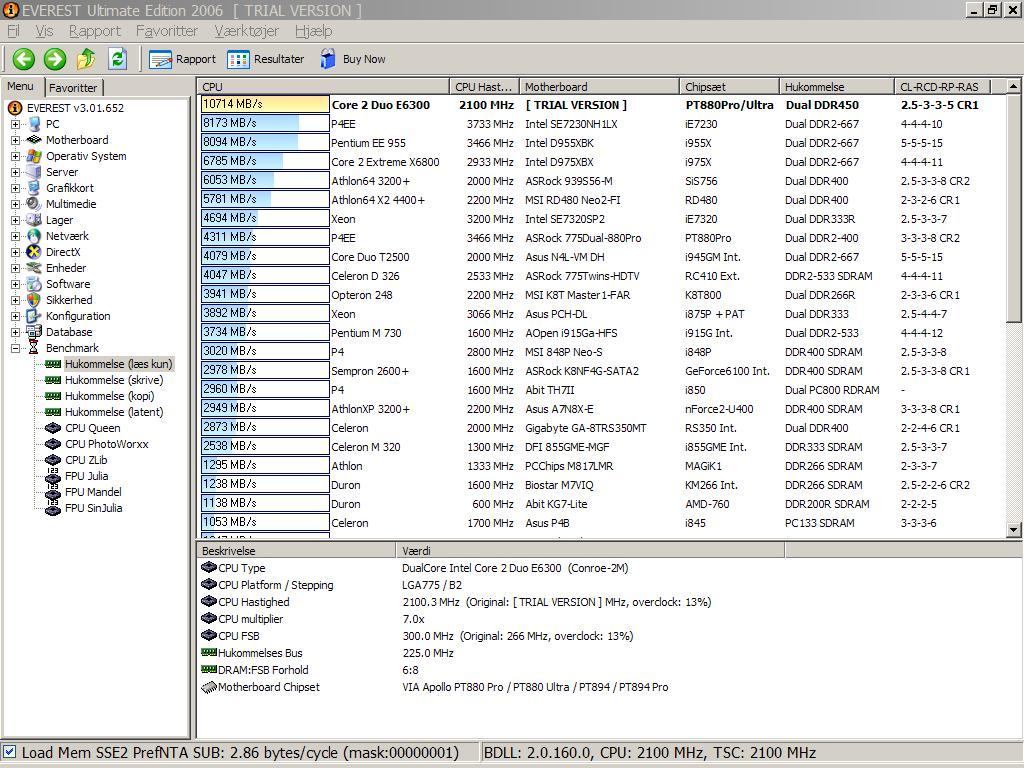Open the Værktøjer menu
This screenshot has width=1024, height=768.
point(246,31)
